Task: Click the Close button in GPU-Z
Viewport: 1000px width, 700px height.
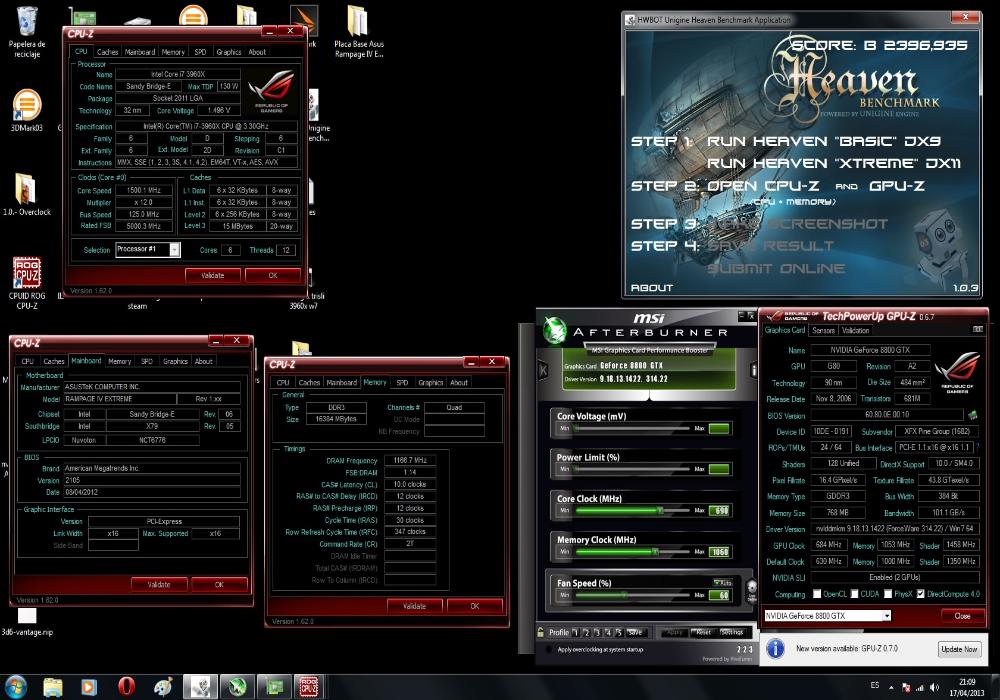Action: (962, 616)
